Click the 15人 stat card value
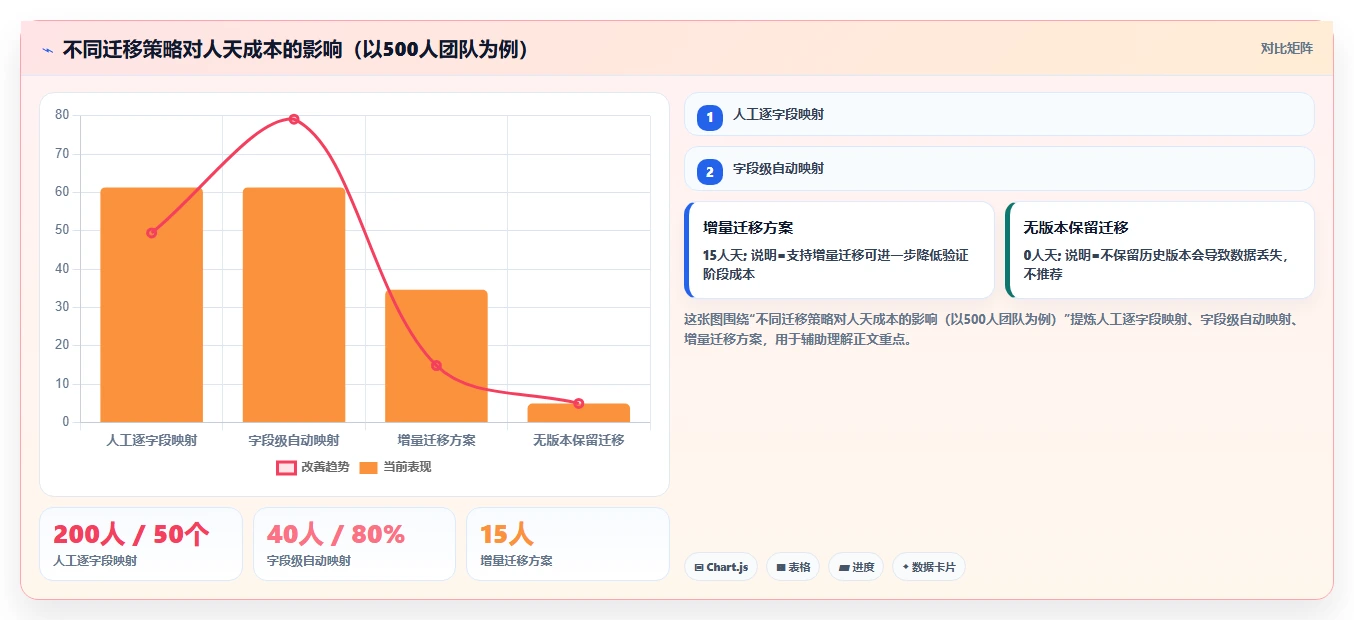This screenshot has width=1354, height=620. (x=507, y=535)
